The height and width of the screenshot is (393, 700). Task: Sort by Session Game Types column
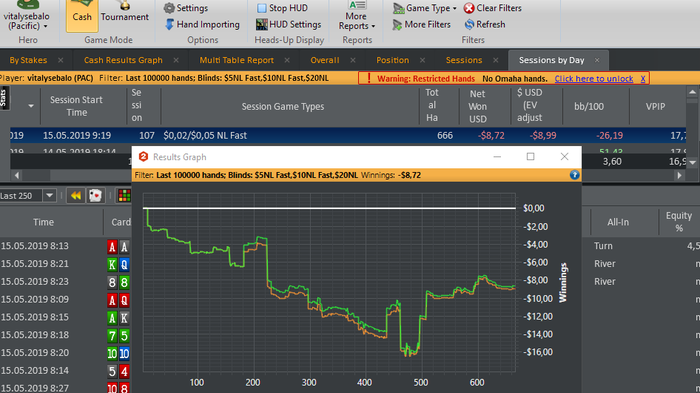283,106
